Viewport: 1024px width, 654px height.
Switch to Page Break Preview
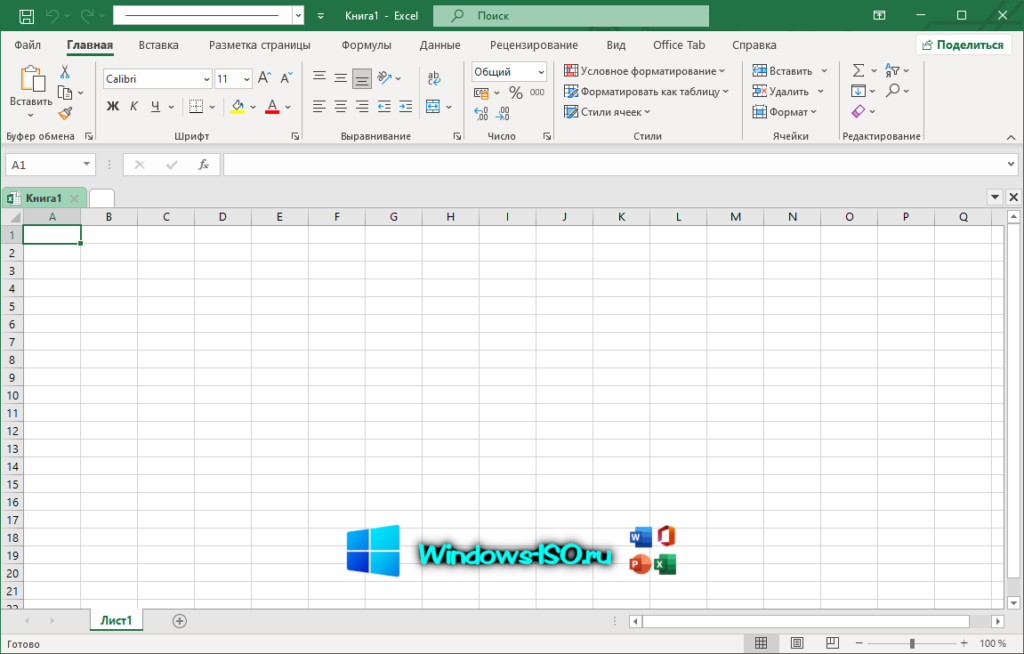pos(832,644)
